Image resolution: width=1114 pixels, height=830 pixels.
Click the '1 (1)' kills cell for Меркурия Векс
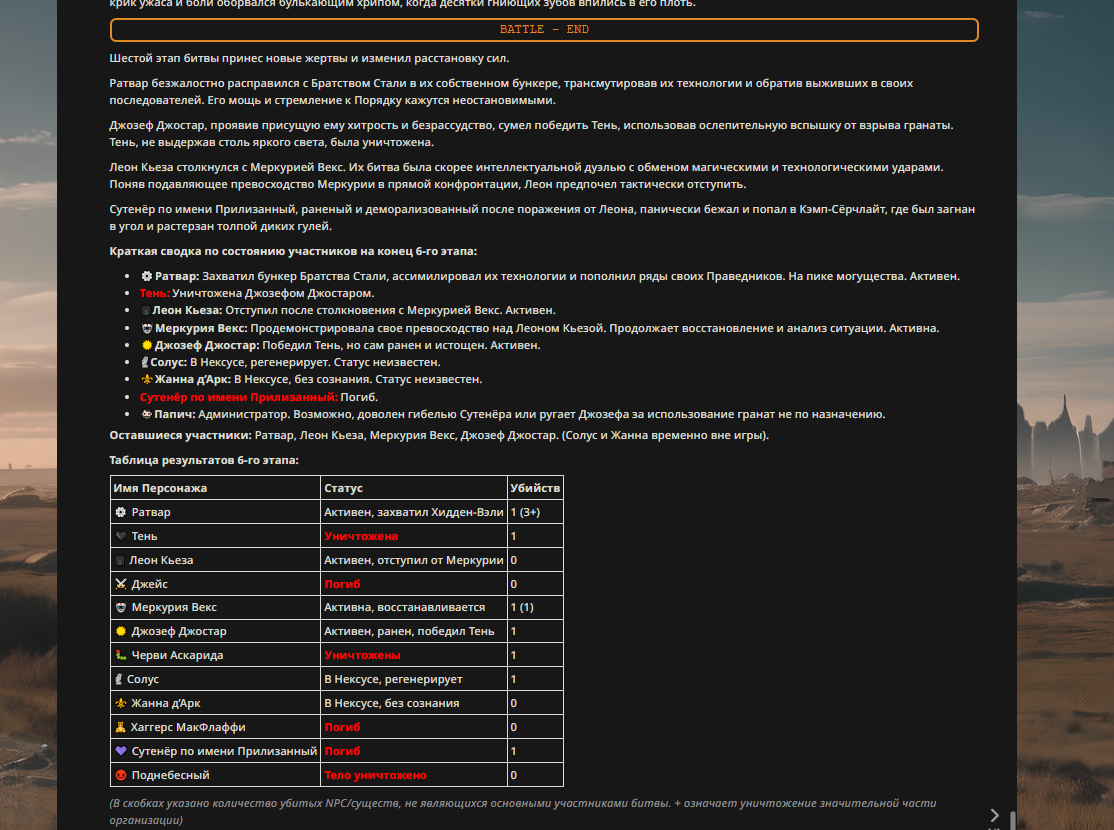pos(535,608)
